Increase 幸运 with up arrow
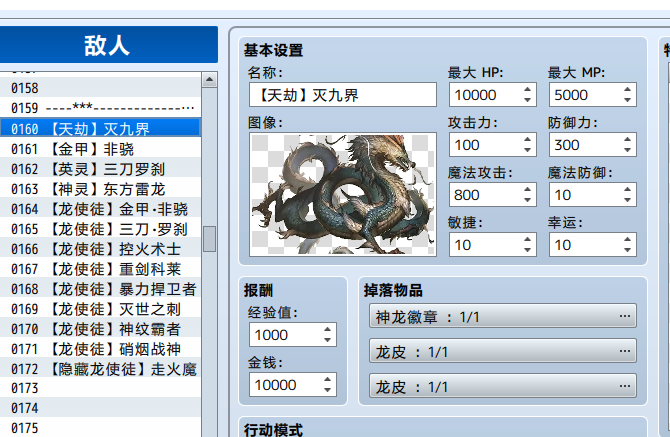Image resolution: width=670 pixels, height=437 pixels. pyautogui.click(x=627, y=239)
